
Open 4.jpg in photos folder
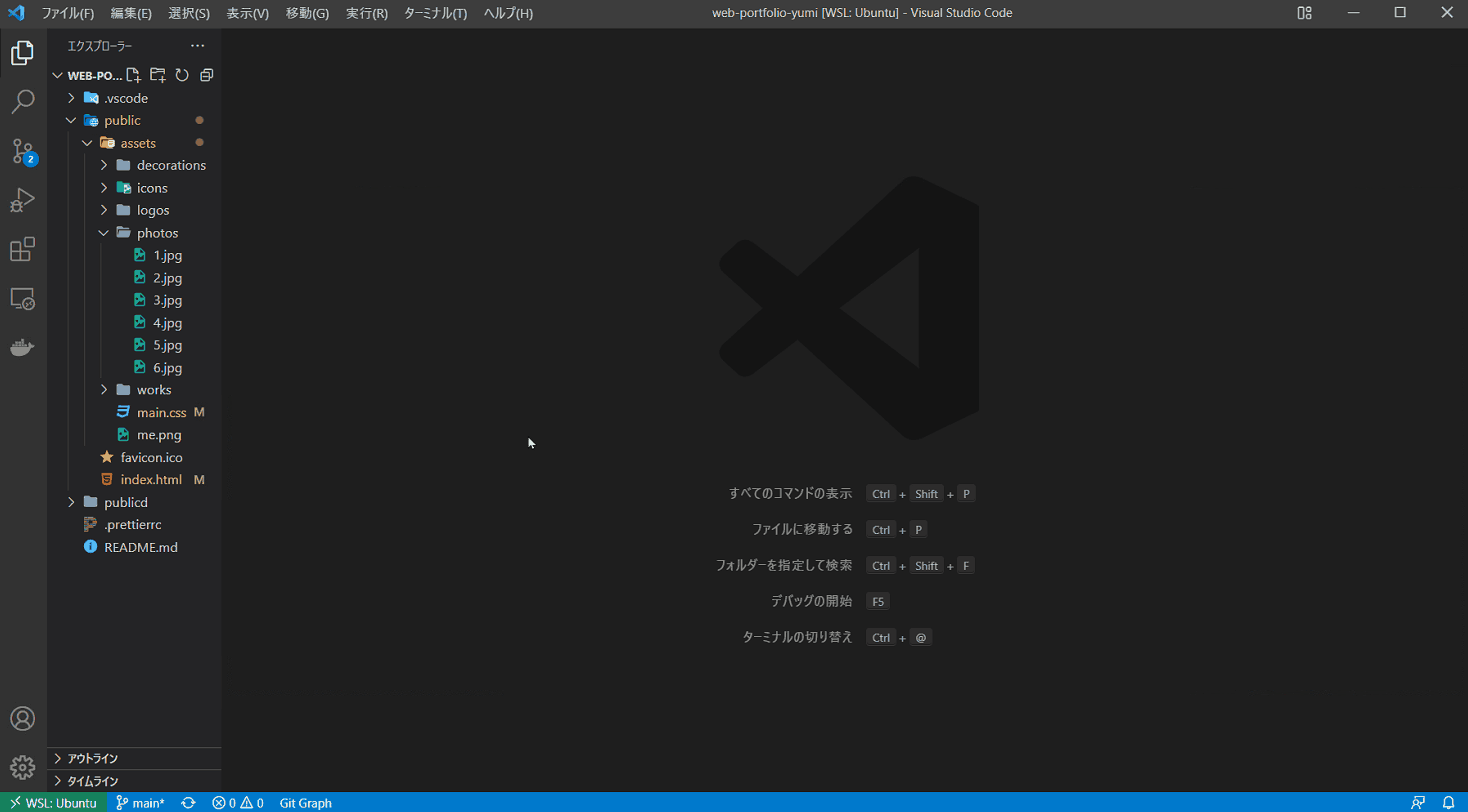134,323
